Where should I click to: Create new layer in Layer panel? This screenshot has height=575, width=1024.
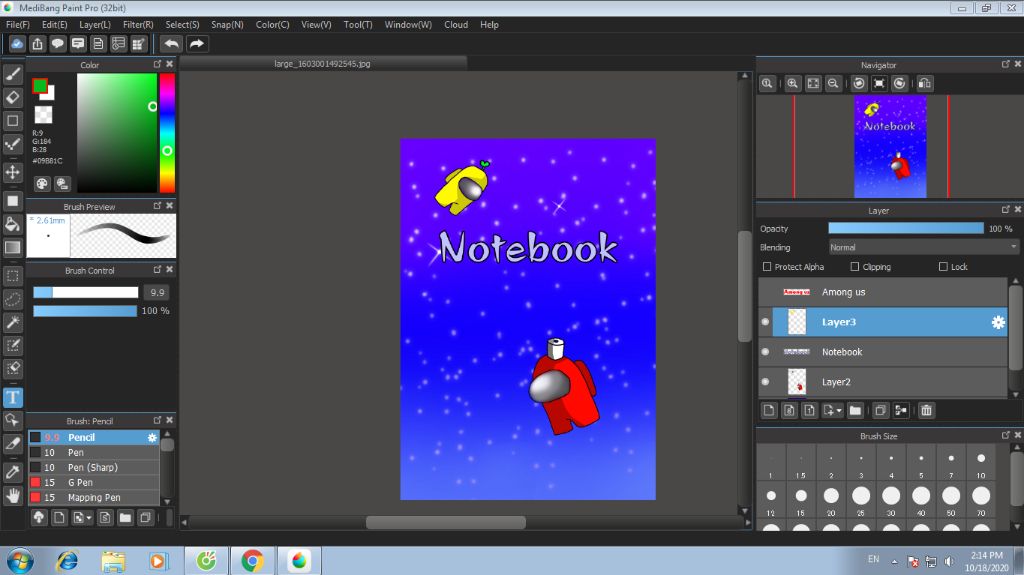coord(769,410)
